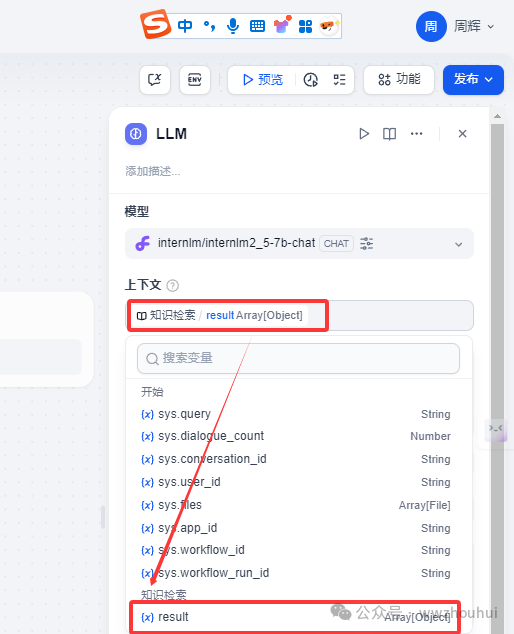
Task: Click the CHAT tag on model
Action: click(x=336, y=243)
